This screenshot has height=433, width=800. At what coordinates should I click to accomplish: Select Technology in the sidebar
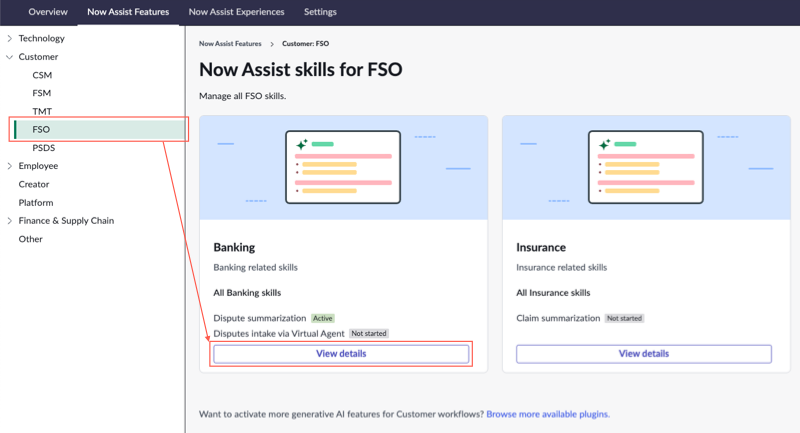pos(41,38)
